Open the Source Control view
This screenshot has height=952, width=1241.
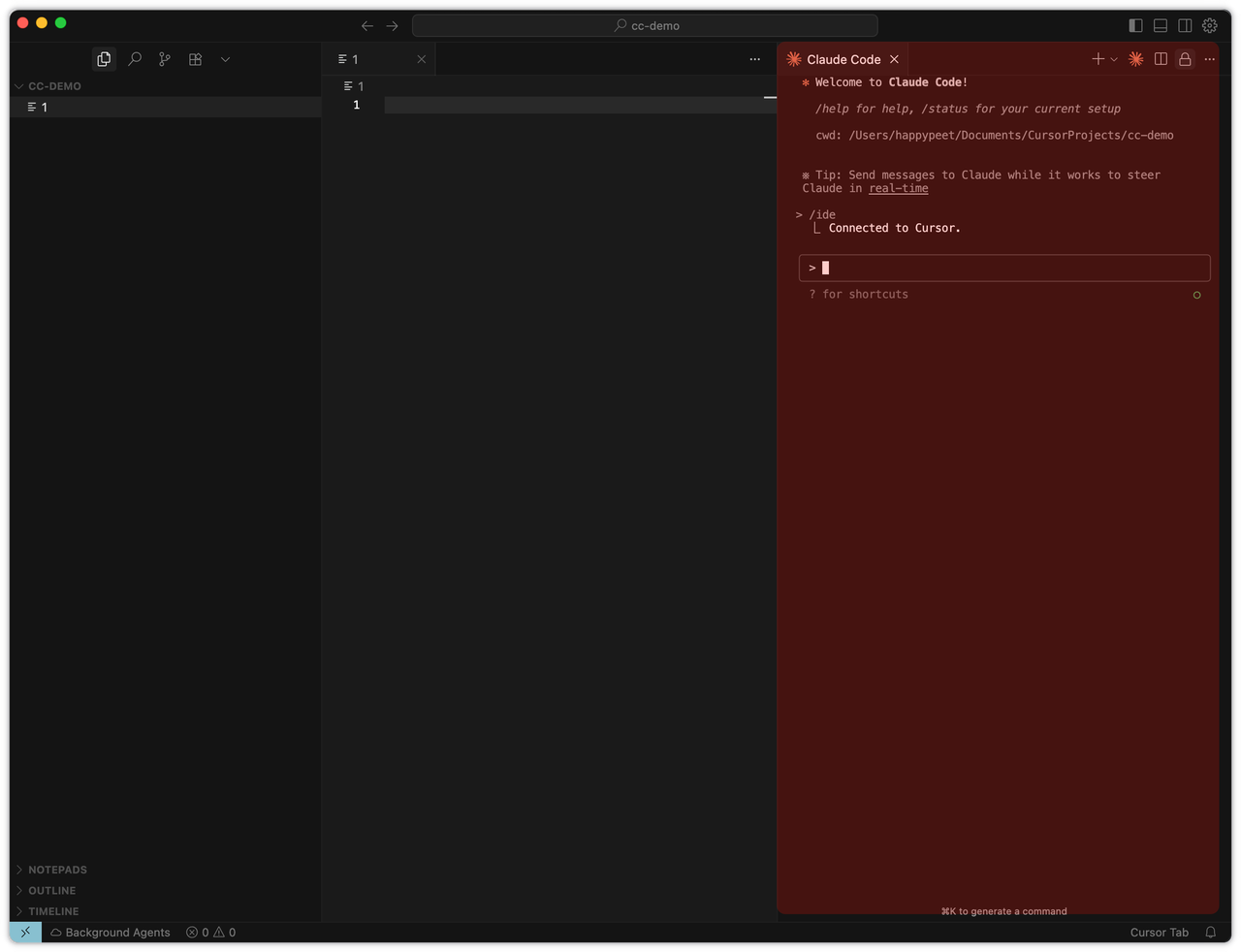165,59
